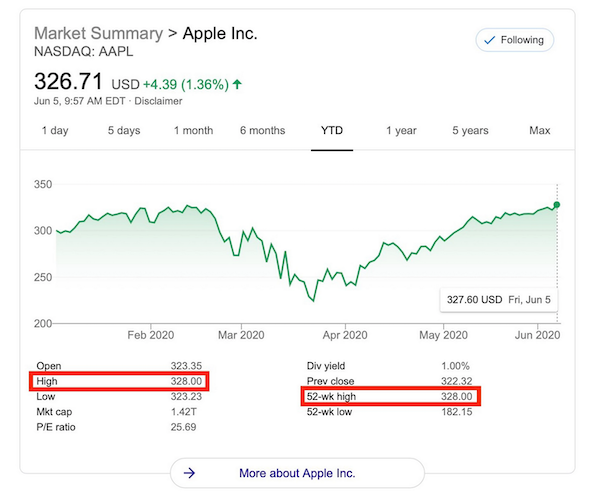600x498 pixels.
Task: Select the Max range tab
Action: pyautogui.click(x=540, y=131)
